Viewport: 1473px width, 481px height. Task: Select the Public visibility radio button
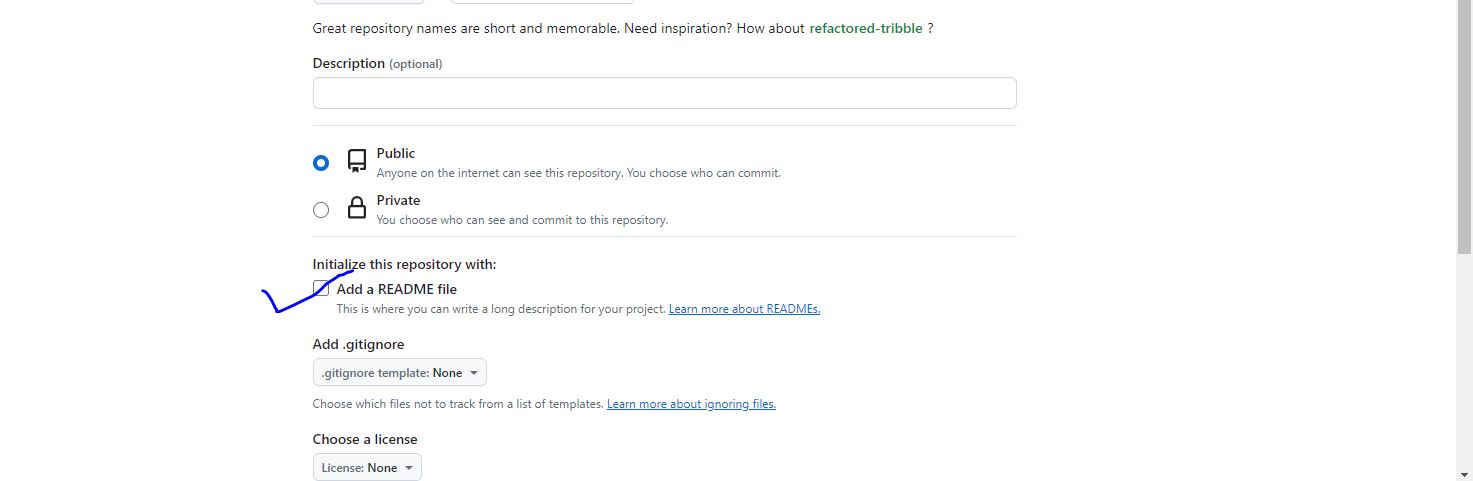pos(321,162)
